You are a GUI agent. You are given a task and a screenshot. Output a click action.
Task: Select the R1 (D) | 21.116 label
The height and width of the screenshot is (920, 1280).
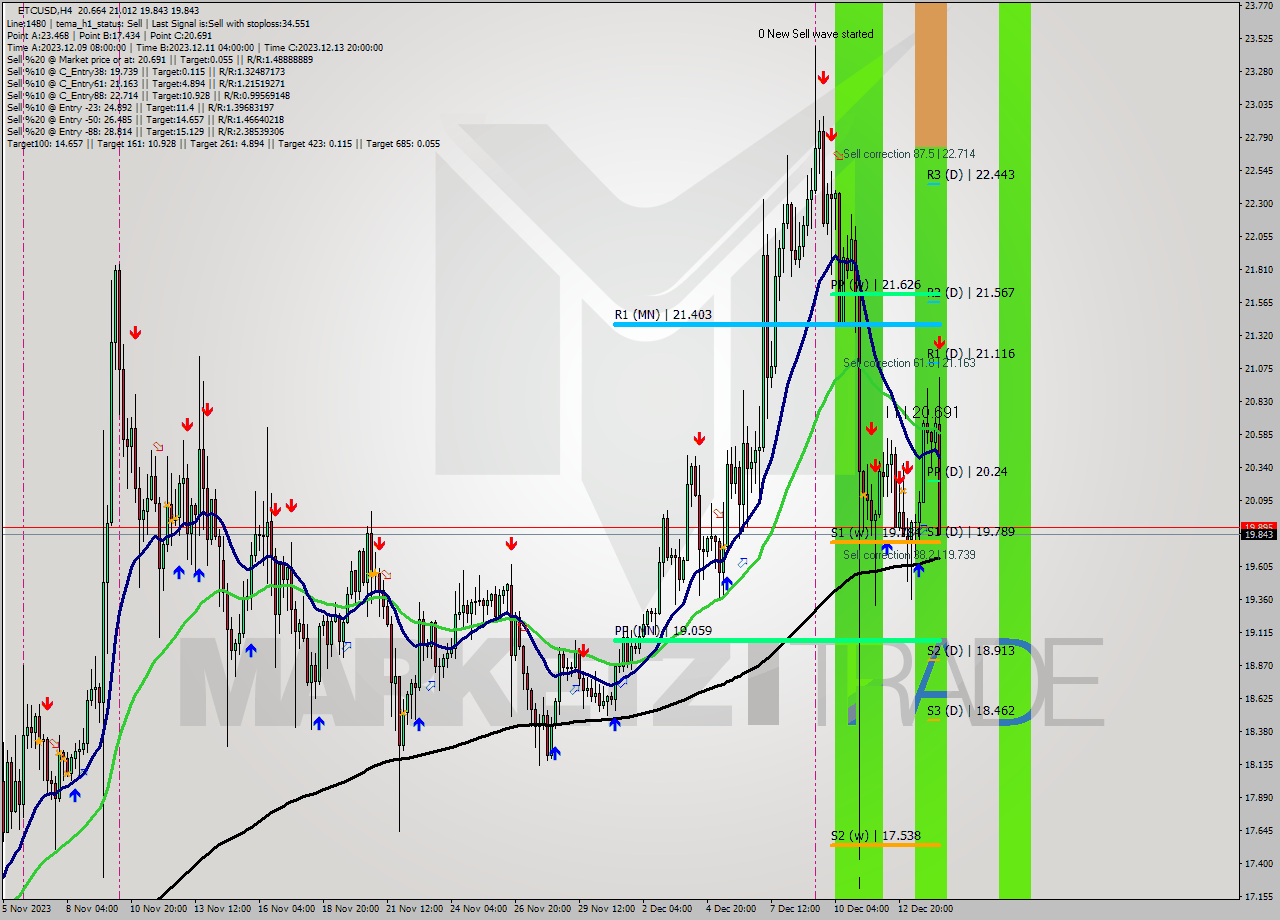coord(970,354)
